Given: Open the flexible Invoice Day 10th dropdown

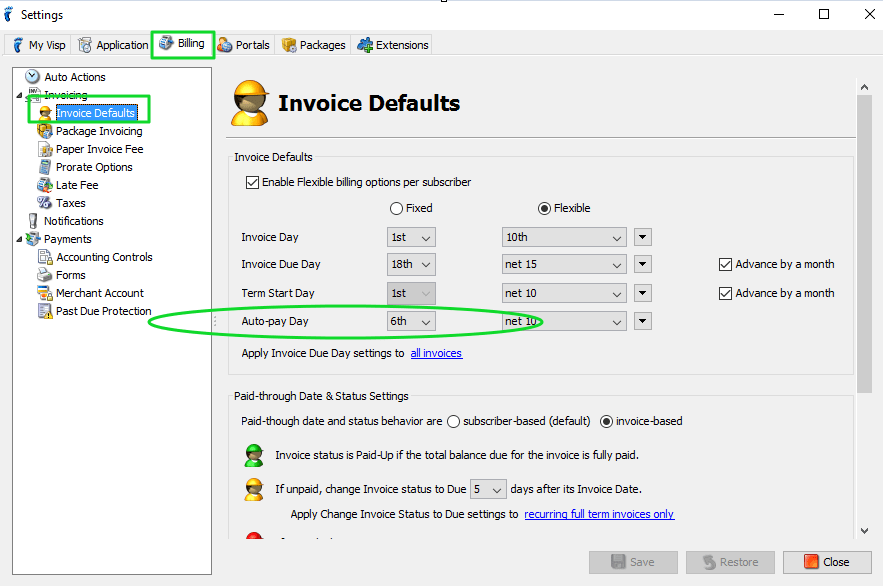Looking at the screenshot, I should [564, 238].
